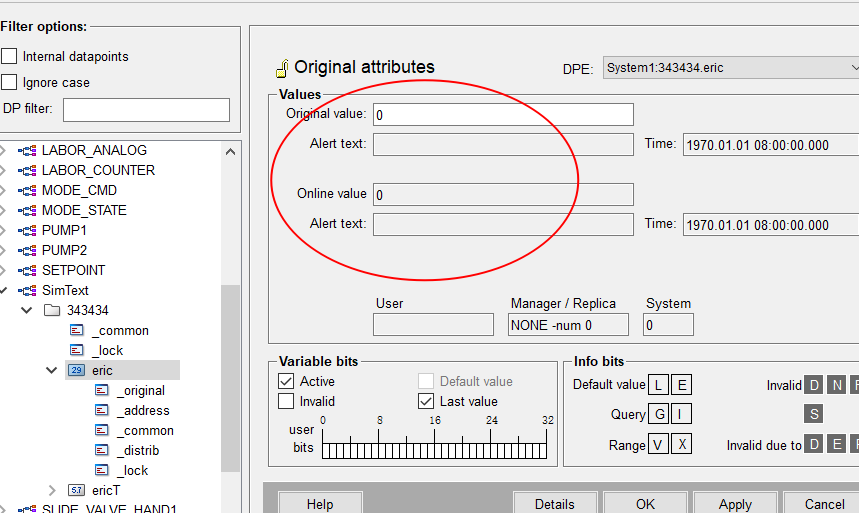Click the config icon beside eric _common
Screen dimensions: 859x513
pos(102,430)
